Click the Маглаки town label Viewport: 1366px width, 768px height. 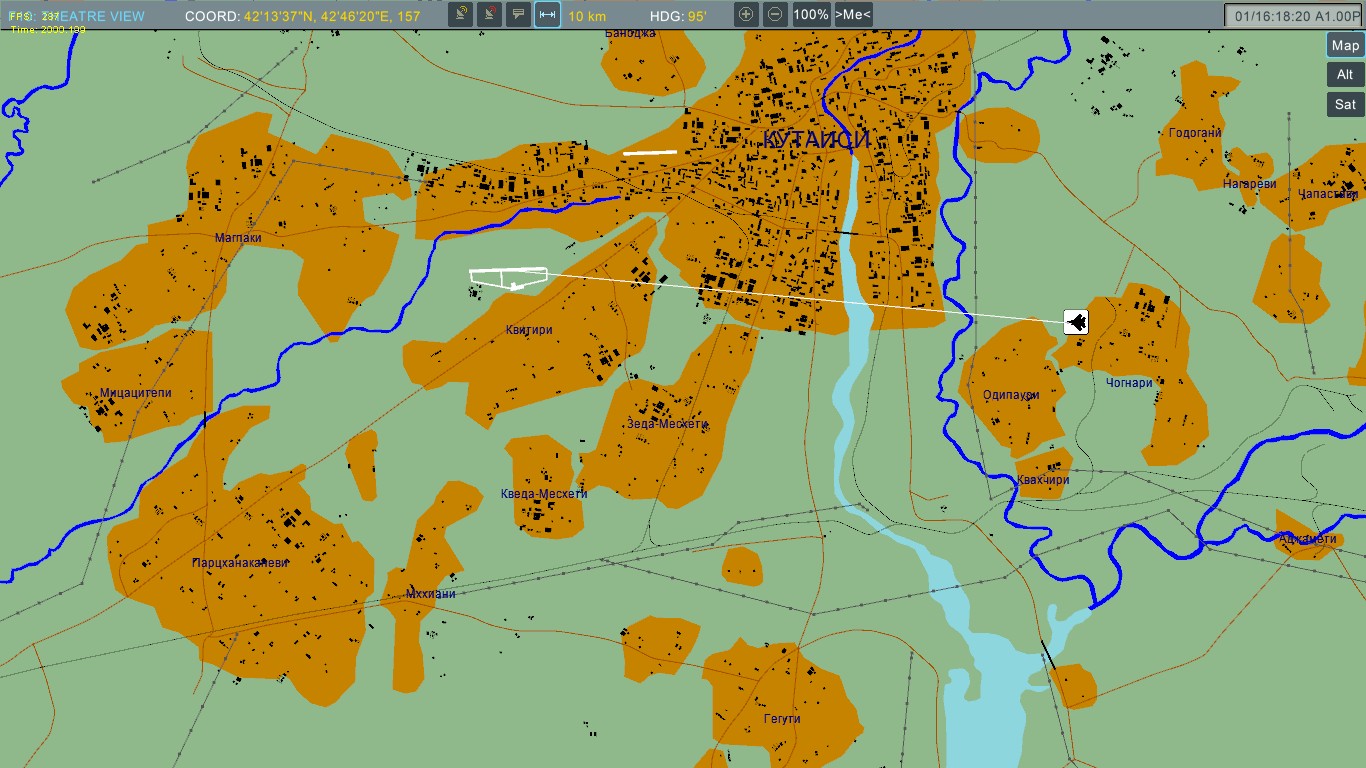pos(238,238)
